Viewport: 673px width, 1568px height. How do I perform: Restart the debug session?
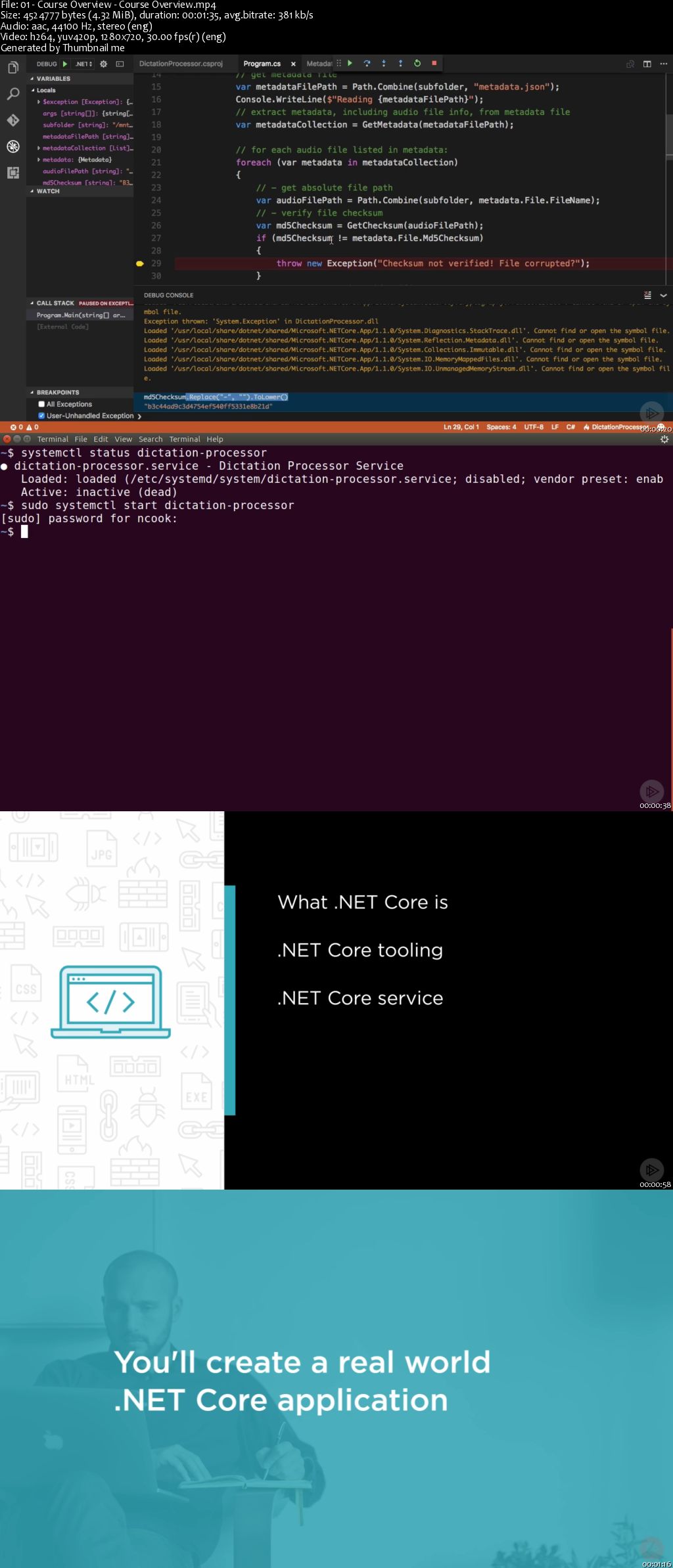pos(417,63)
